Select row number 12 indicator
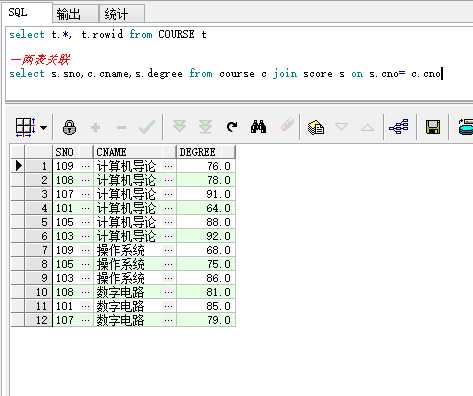Image resolution: width=473 pixels, height=396 pixels. (38, 320)
